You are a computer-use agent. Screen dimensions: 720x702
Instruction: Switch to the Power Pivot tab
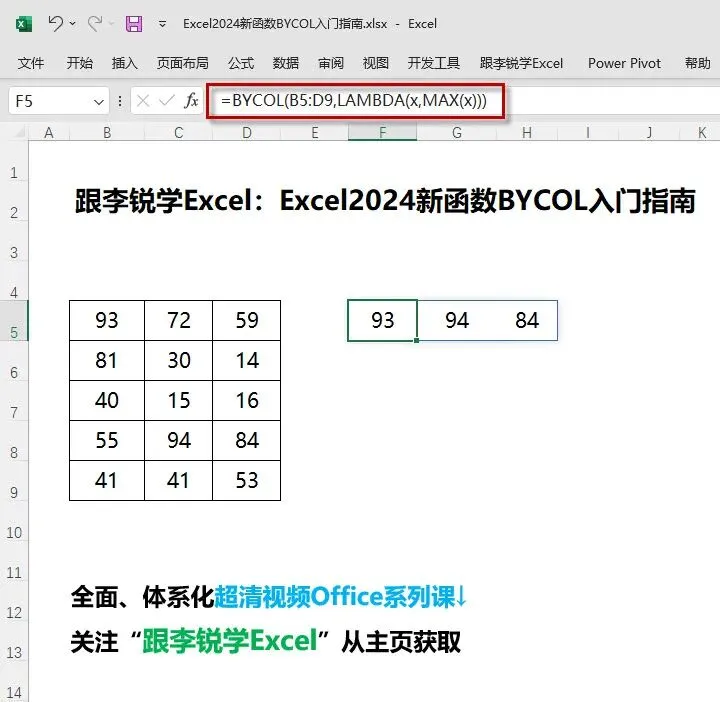click(x=624, y=63)
